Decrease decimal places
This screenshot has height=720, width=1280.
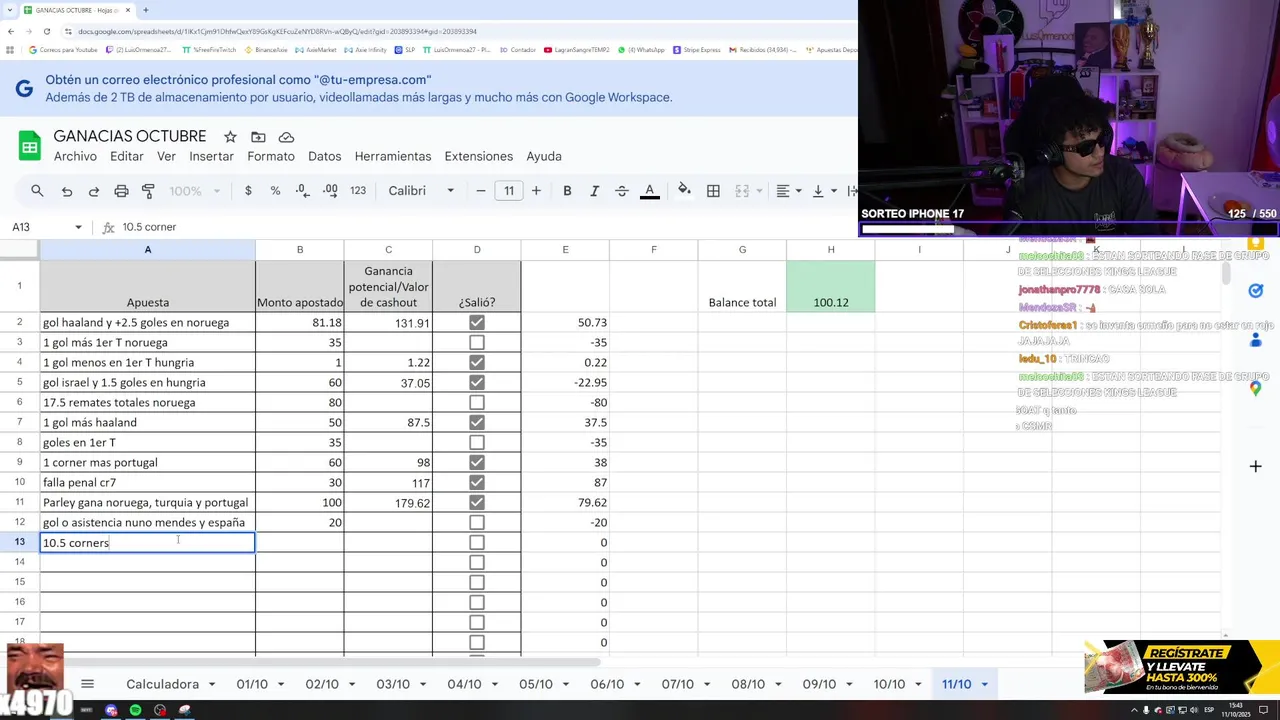point(302,191)
